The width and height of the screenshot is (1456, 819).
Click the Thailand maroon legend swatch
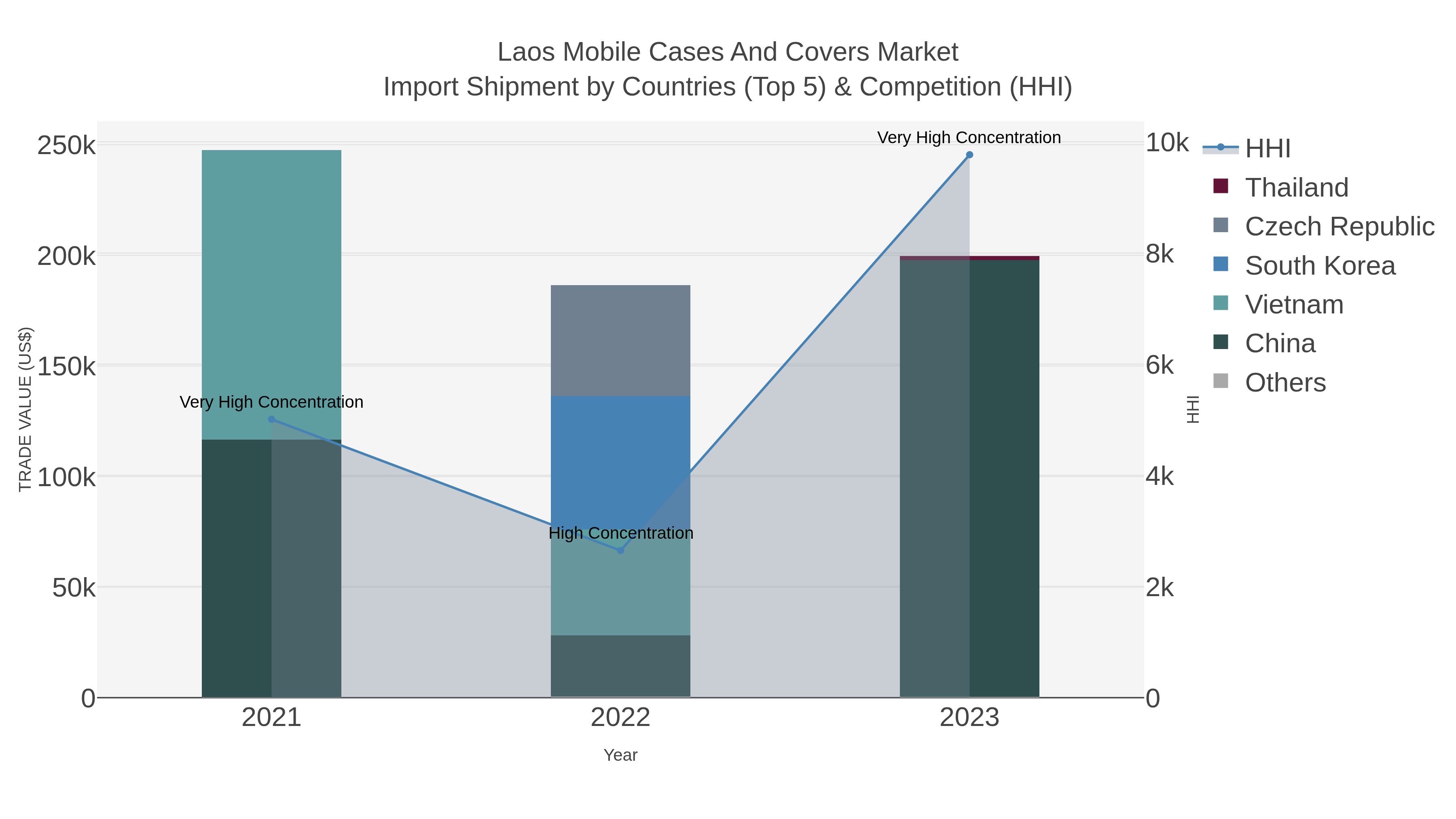(x=1221, y=186)
